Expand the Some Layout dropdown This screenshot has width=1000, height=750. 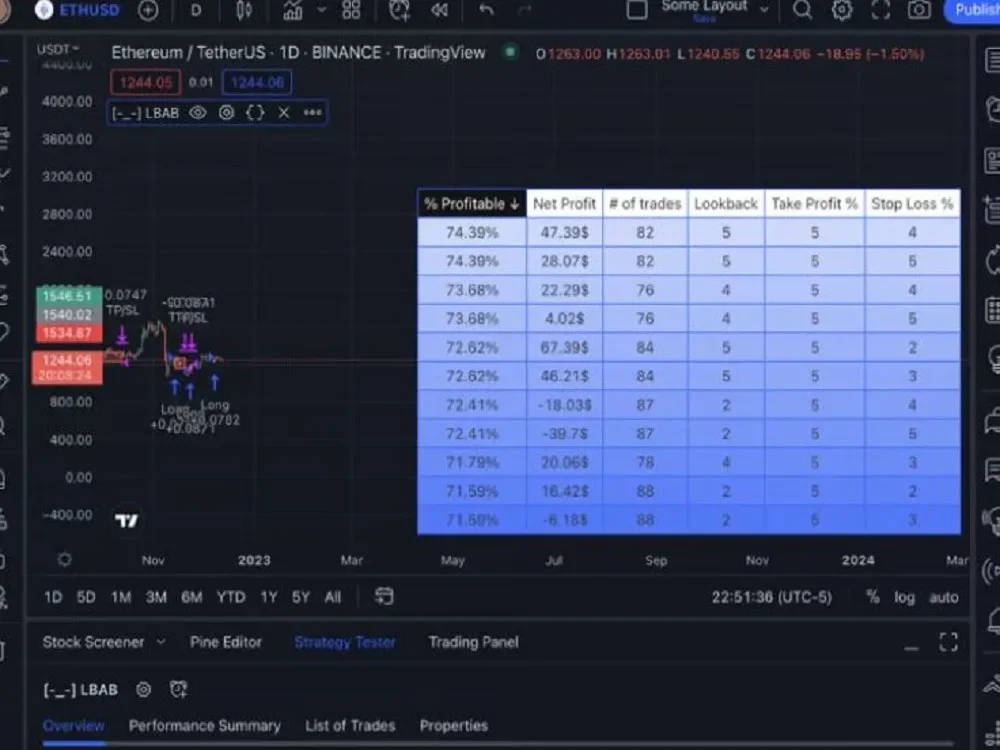pos(765,10)
